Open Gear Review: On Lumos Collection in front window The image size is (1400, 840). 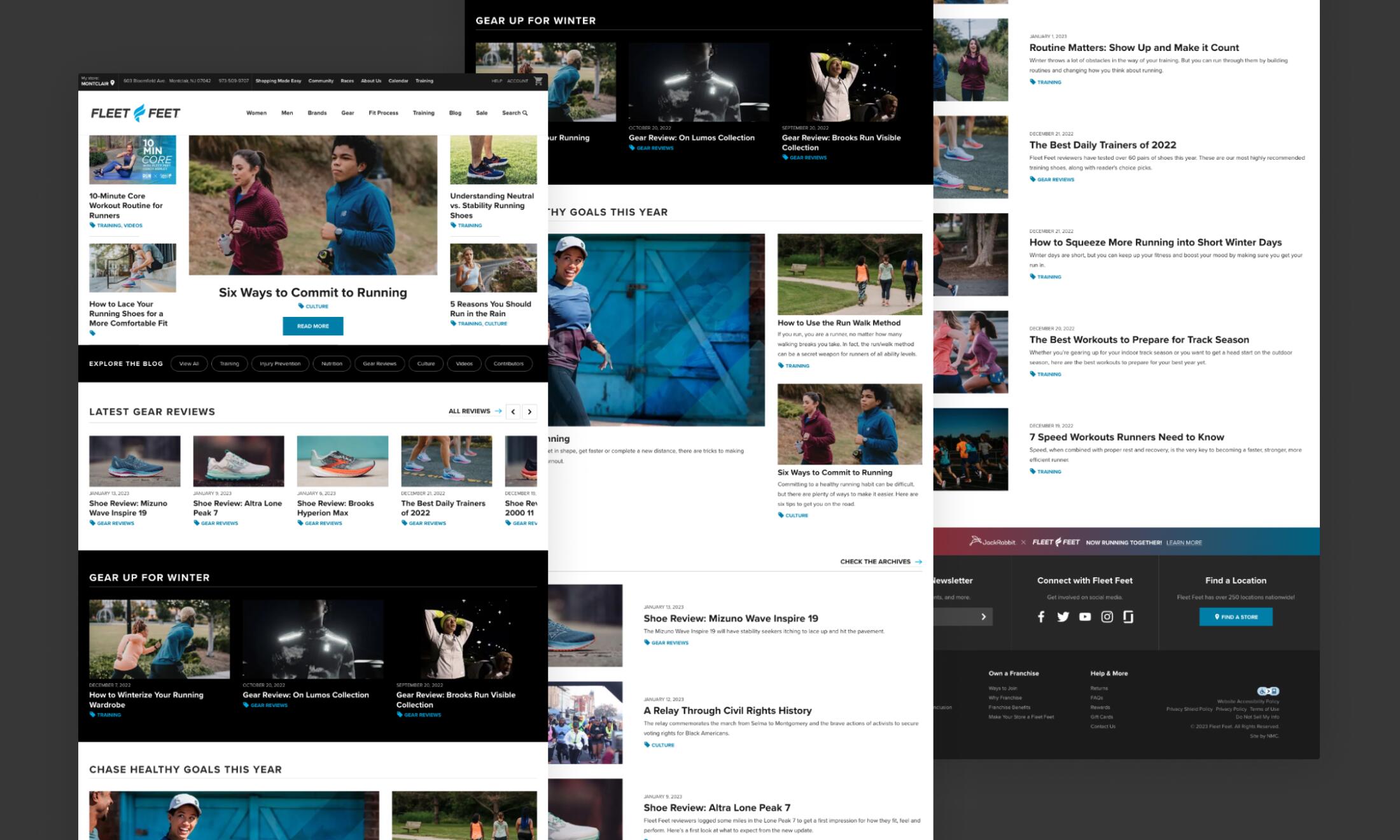tap(305, 695)
